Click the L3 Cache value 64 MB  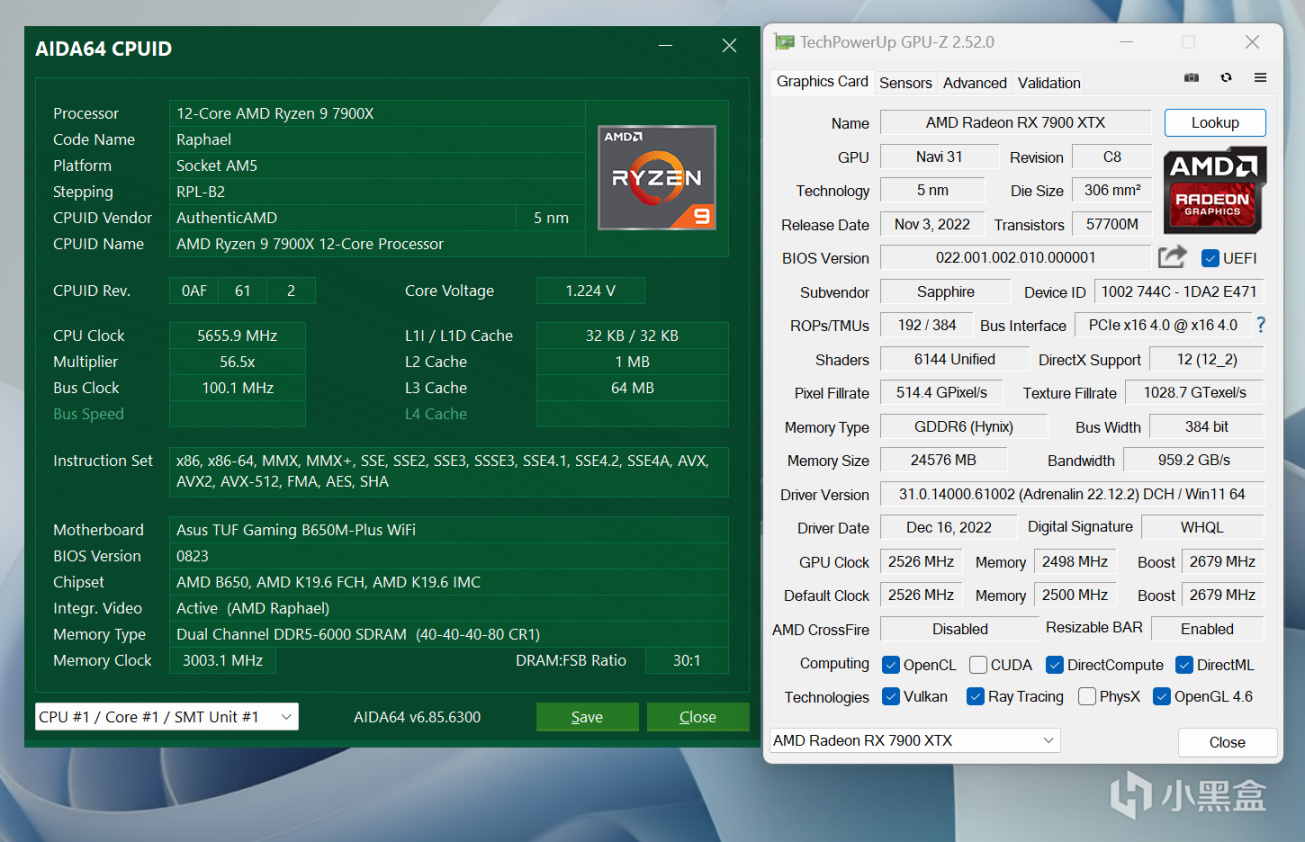(632, 388)
